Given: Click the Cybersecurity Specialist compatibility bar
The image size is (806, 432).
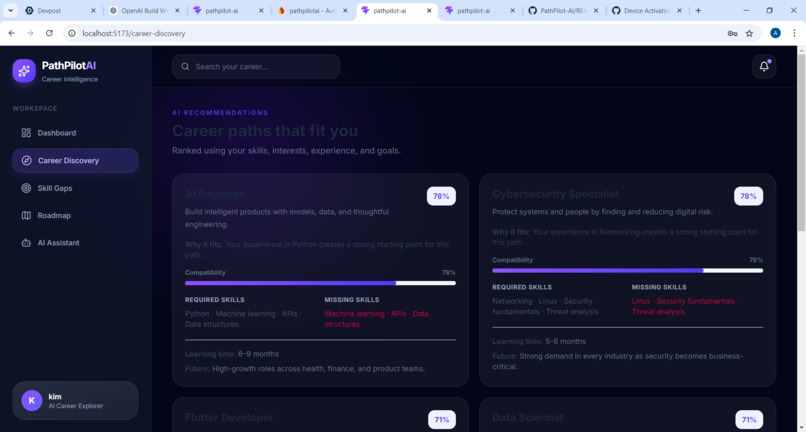Looking at the screenshot, I should coord(628,270).
